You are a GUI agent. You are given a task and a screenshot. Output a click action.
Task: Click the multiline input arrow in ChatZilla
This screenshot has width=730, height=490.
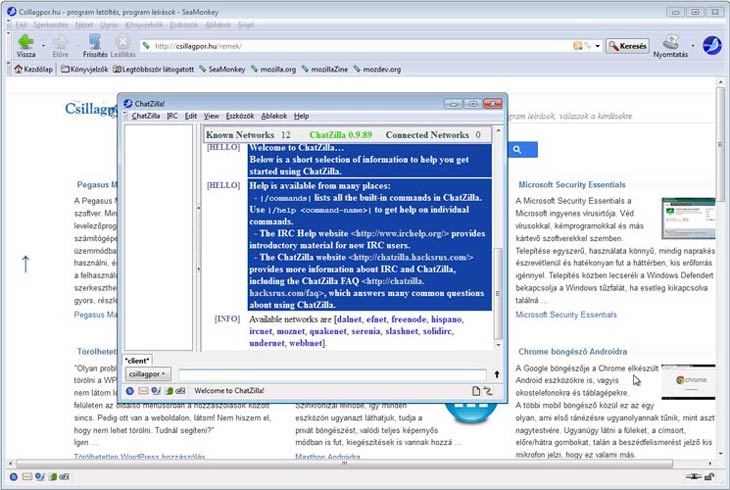point(497,374)
